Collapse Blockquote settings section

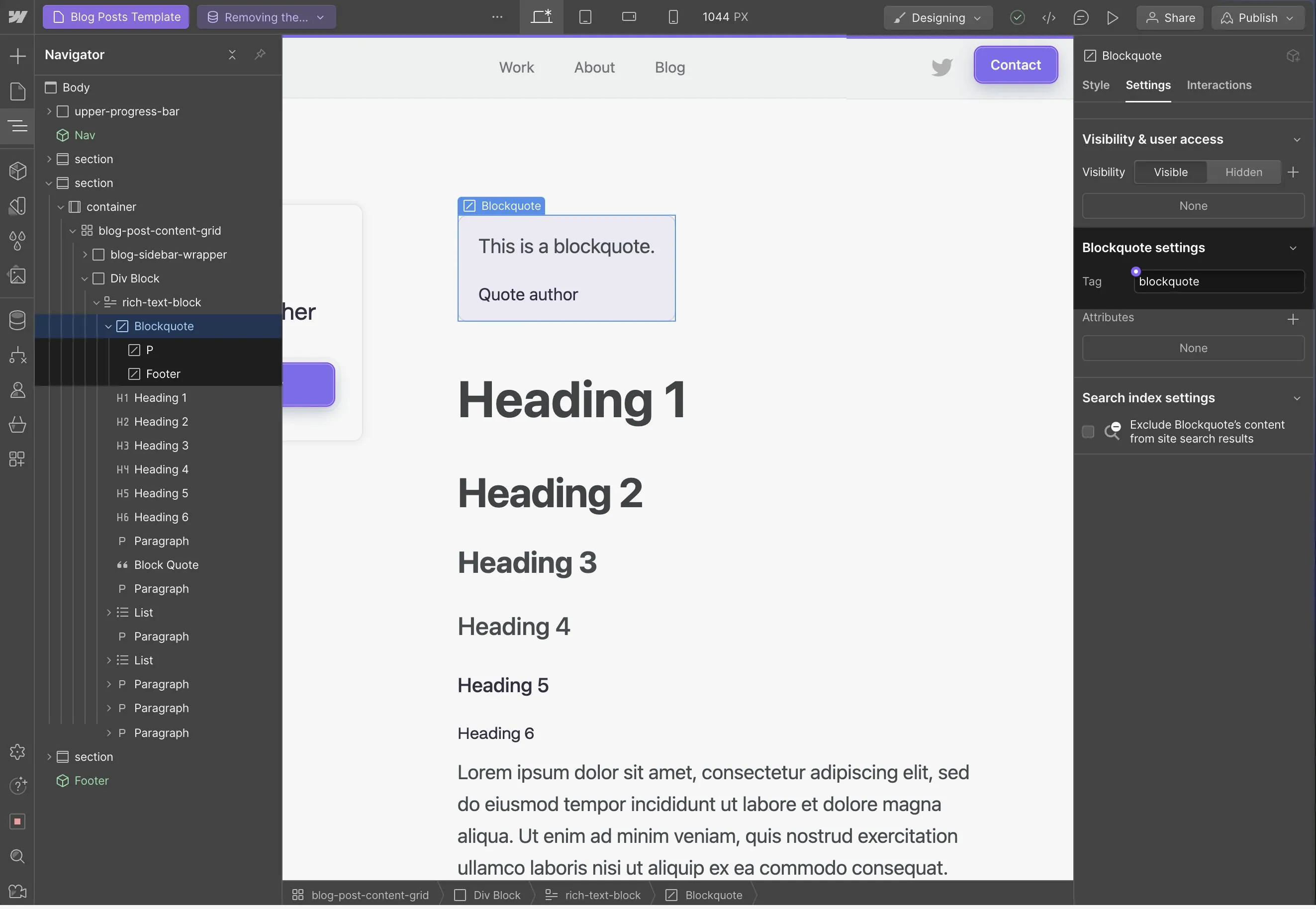tap(1293, 249)
